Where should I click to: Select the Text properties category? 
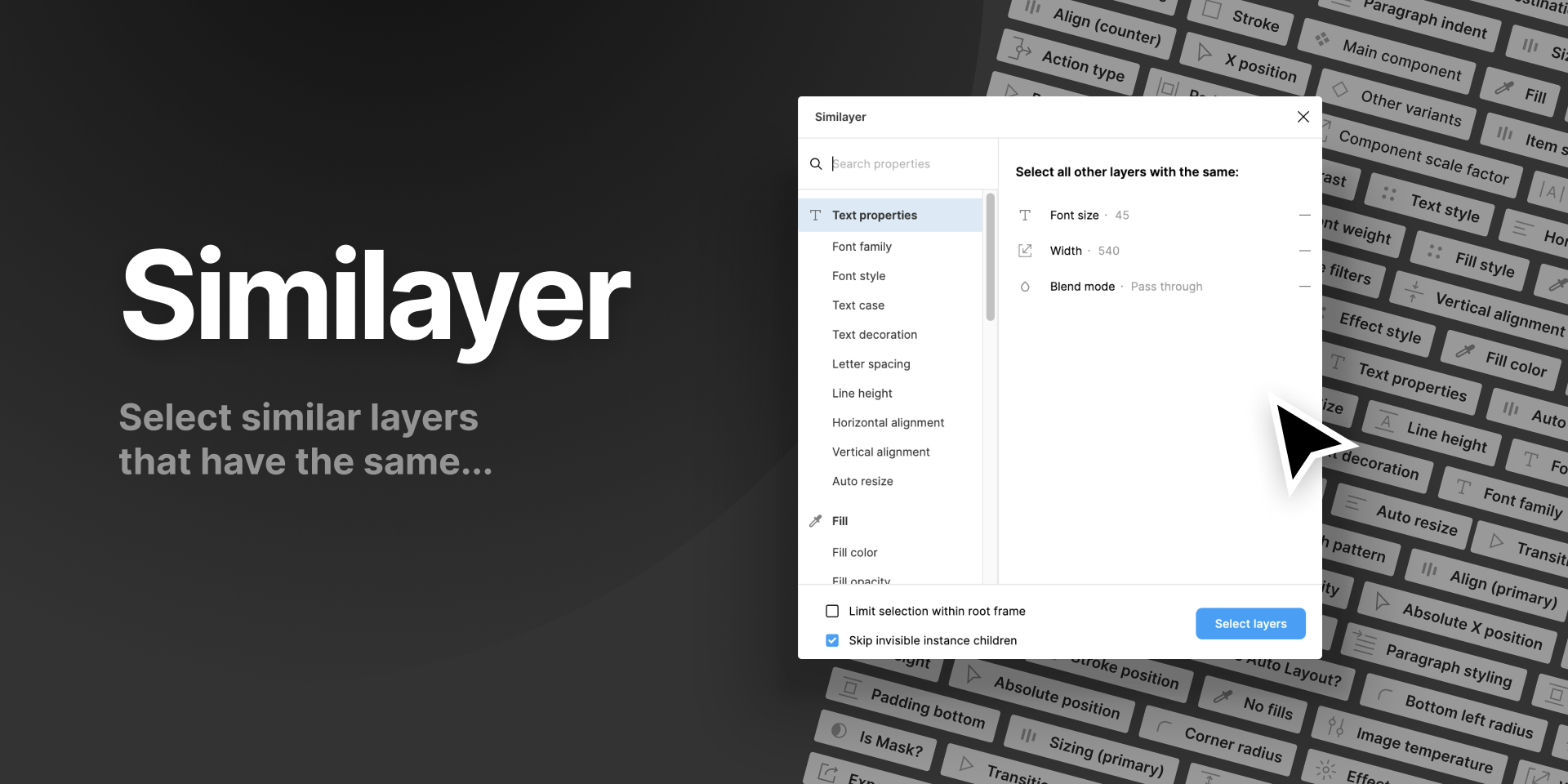pyautogui.click(x=890, y=215)
